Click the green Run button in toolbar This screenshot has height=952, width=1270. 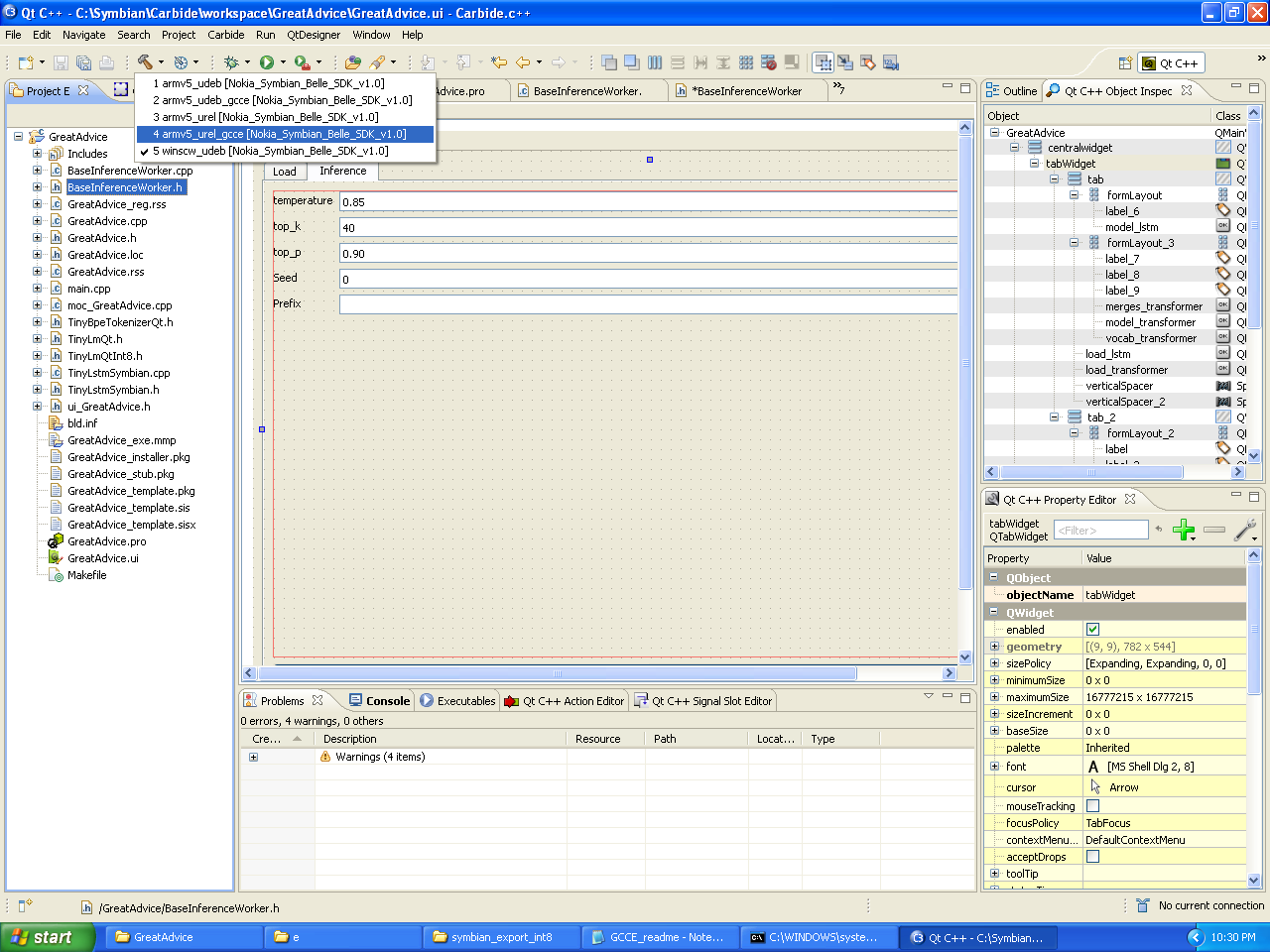pos(267,62)
